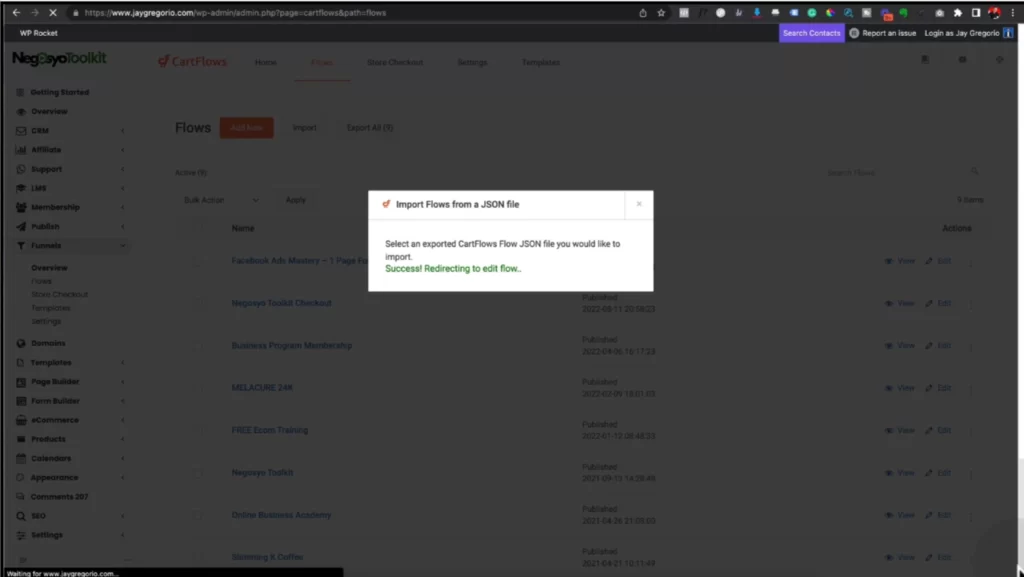Click Calendars sidebar icon

click(21, 458)
